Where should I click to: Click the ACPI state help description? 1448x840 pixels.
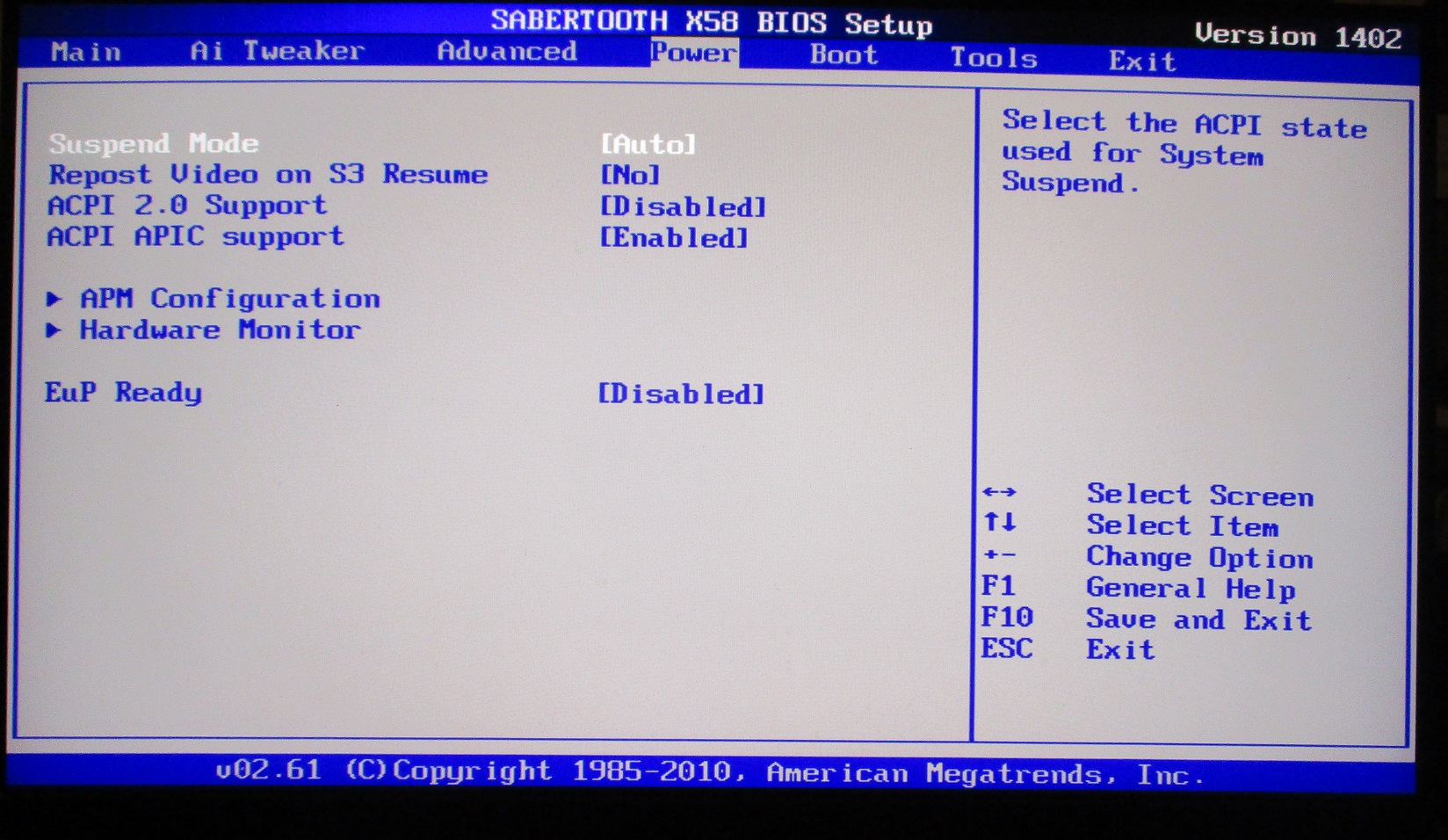point(1184,153)
